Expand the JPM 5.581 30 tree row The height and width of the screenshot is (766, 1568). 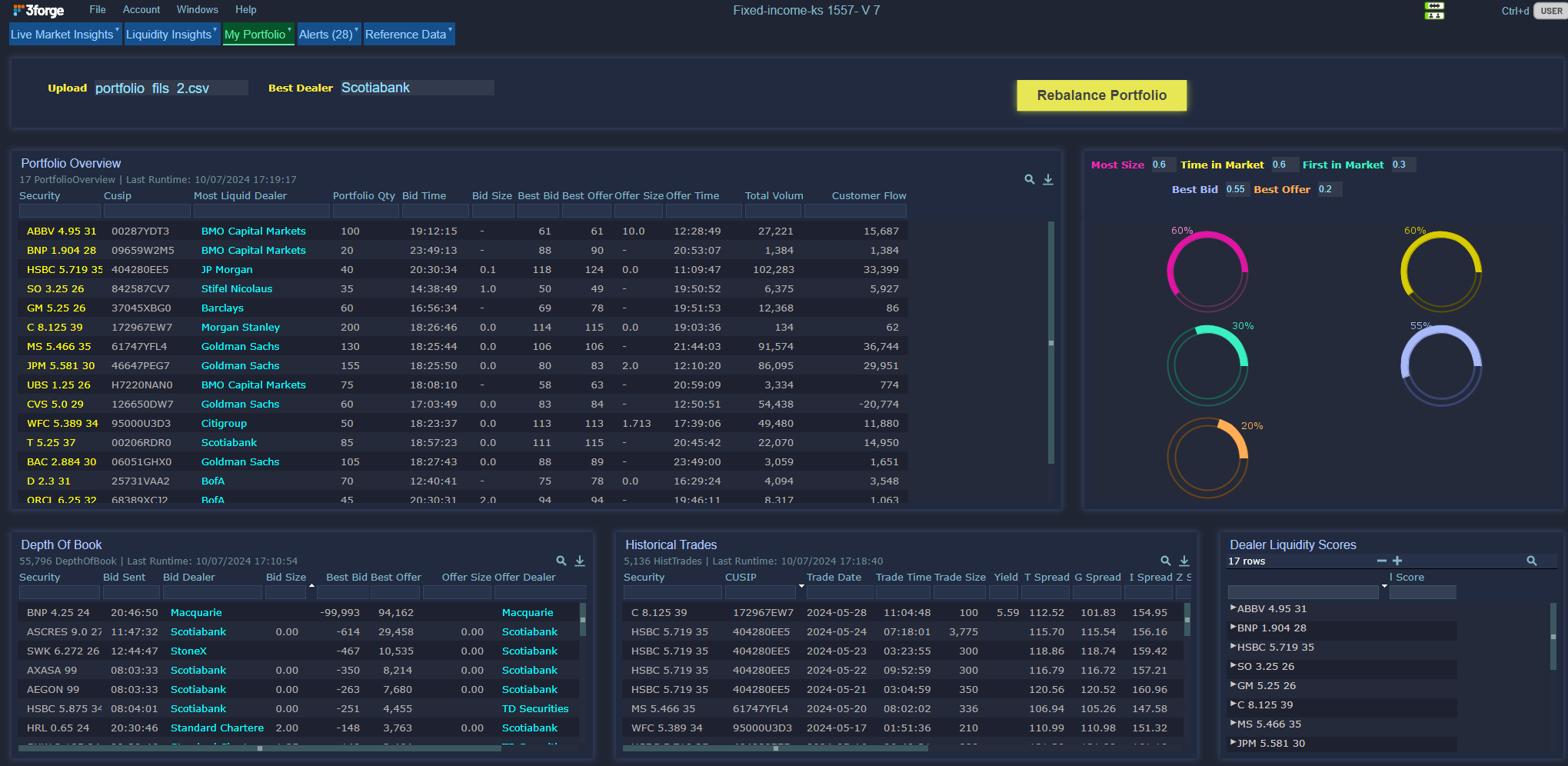pyautogui.click(x=1233, y=742)
